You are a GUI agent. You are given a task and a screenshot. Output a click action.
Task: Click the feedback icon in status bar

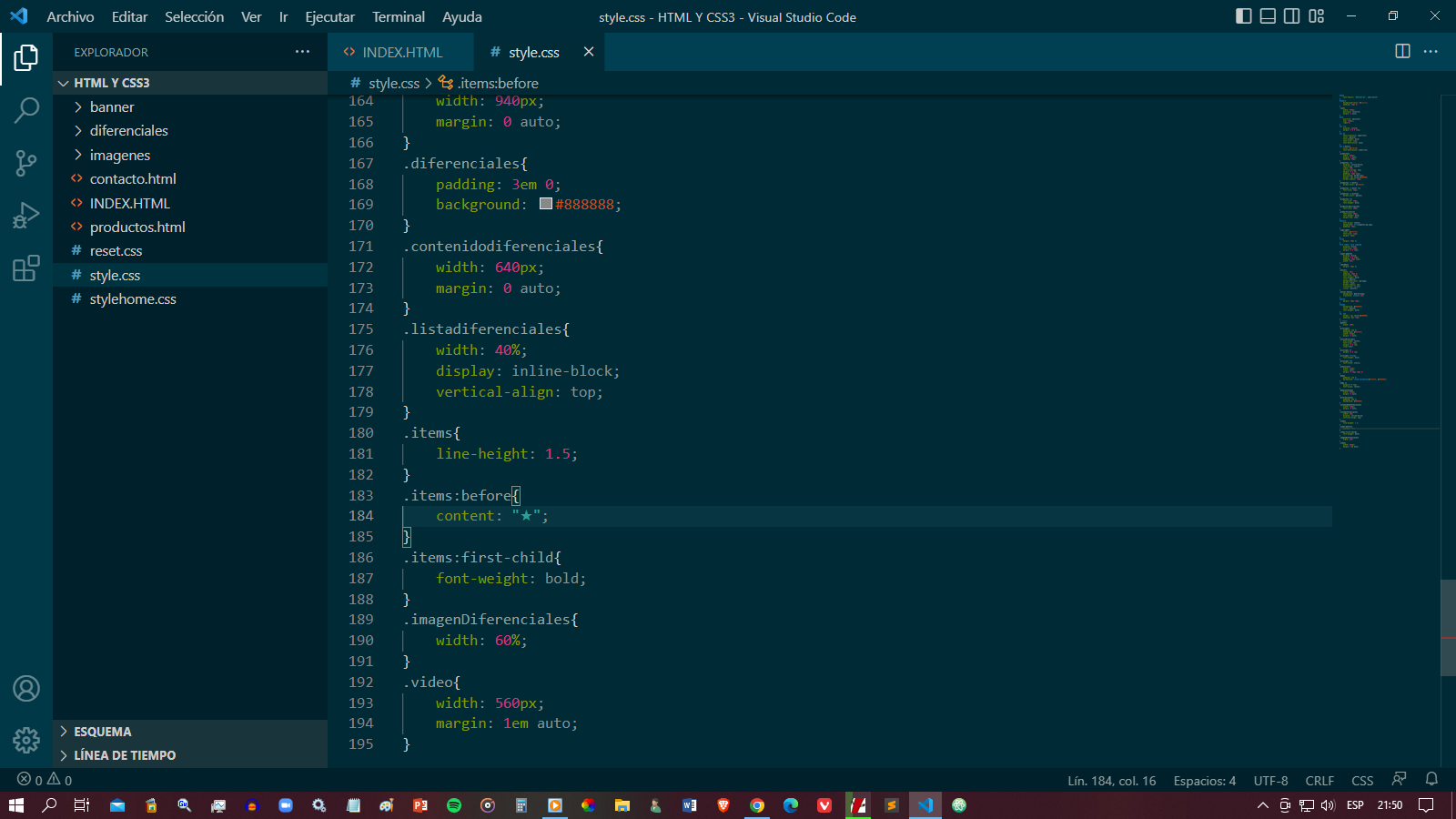1400,779
